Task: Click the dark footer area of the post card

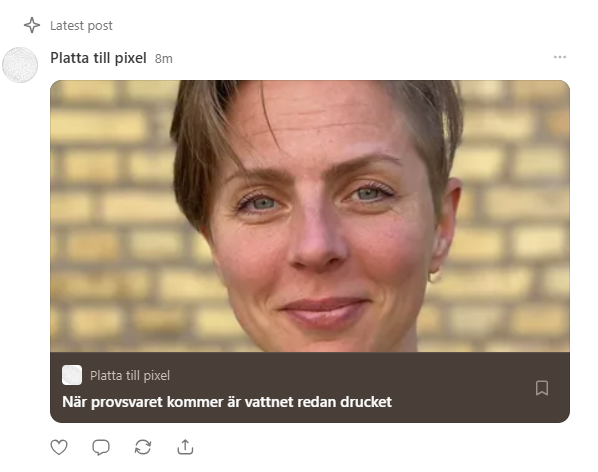Action: 310,387
